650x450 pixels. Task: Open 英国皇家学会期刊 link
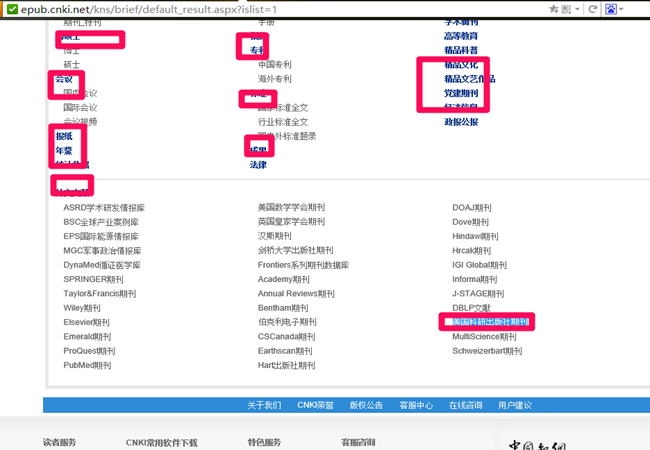point(291,222)
